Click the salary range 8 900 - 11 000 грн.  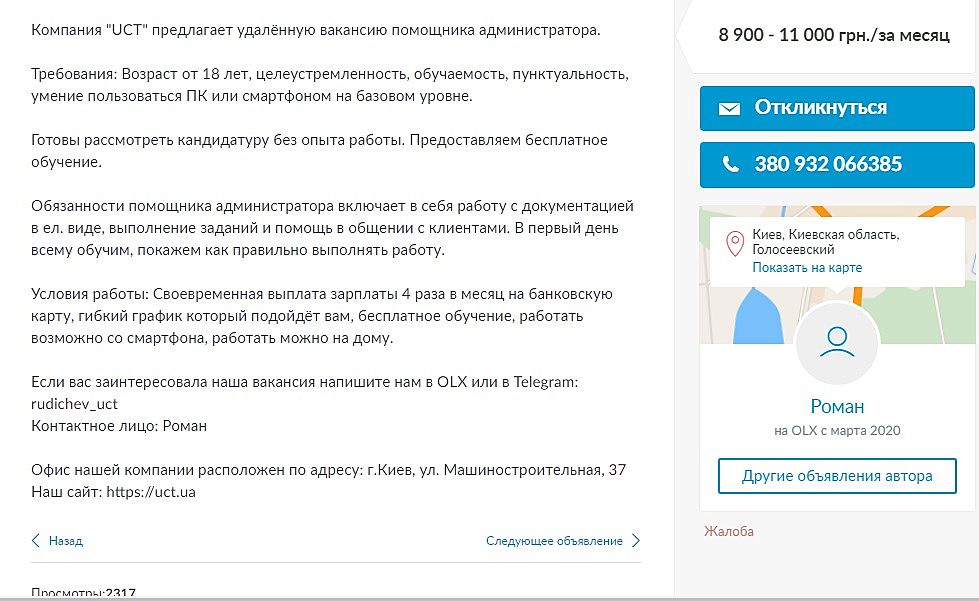tap(834, 35)
